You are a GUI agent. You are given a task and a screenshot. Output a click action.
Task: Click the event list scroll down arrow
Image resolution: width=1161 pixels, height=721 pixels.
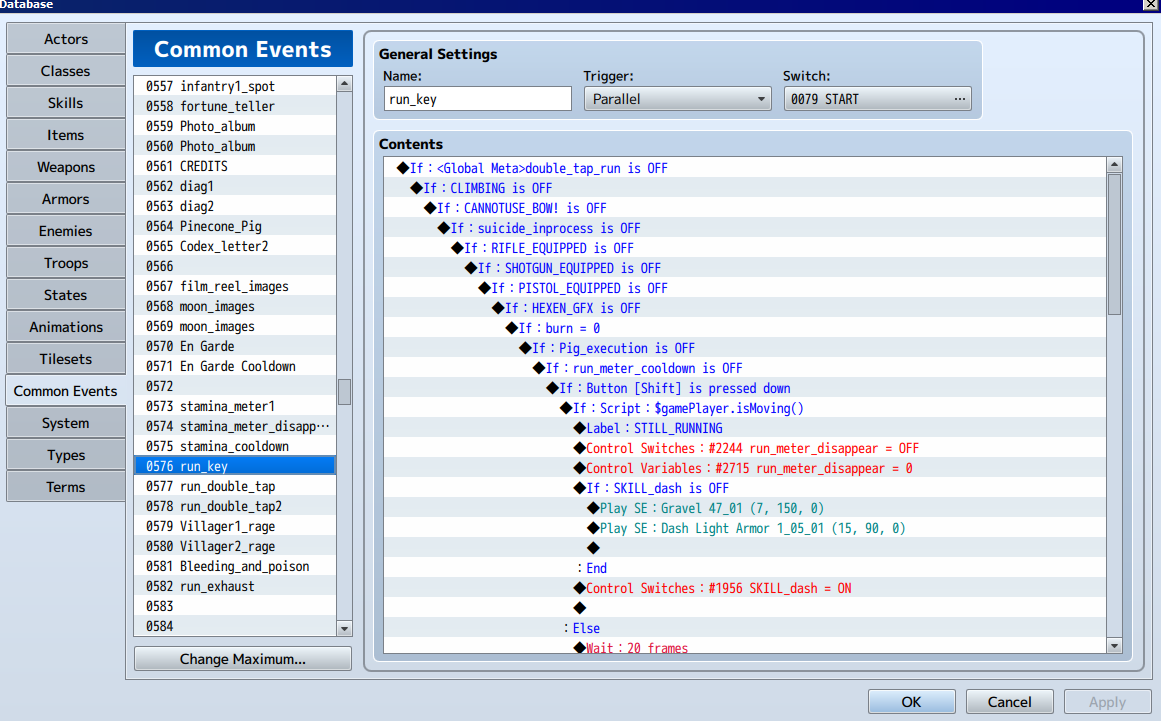tap(344, 628)
